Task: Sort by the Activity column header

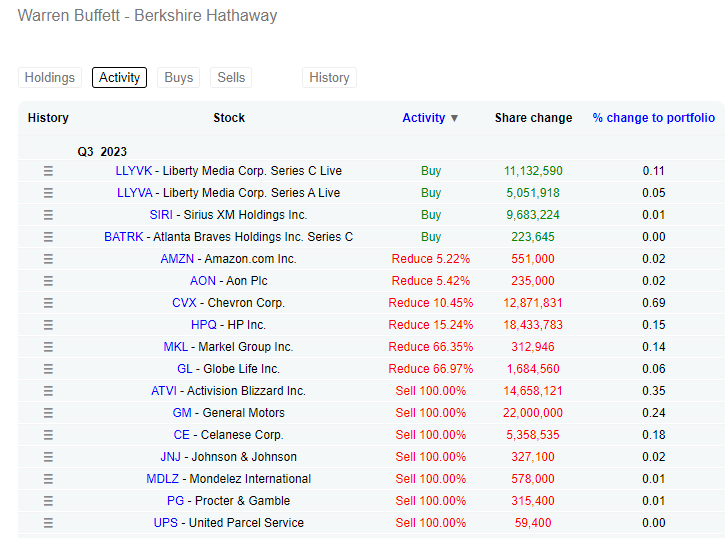Action: [430, 118]
